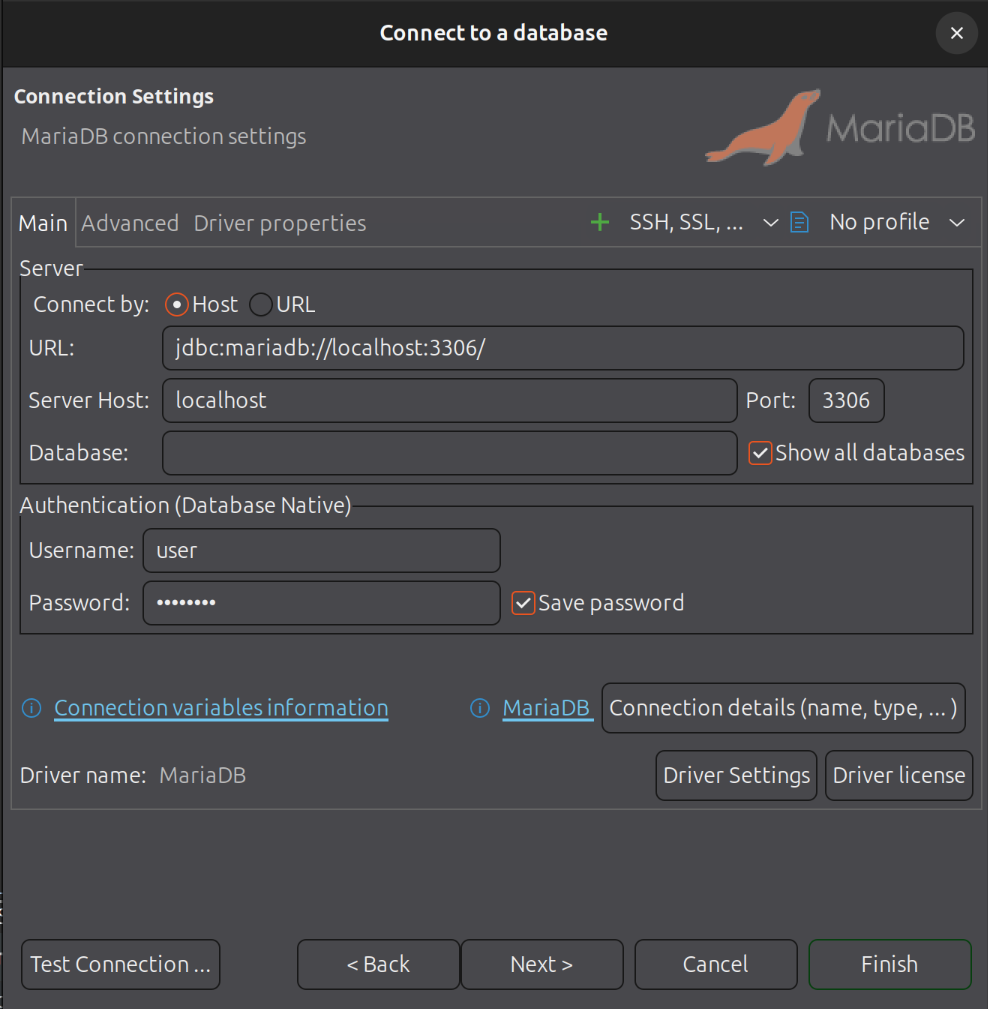The height and width of the screenshot is (1009, 988).
Task: Toggle the Save password checkbox
Action: [x=523, y=603]
